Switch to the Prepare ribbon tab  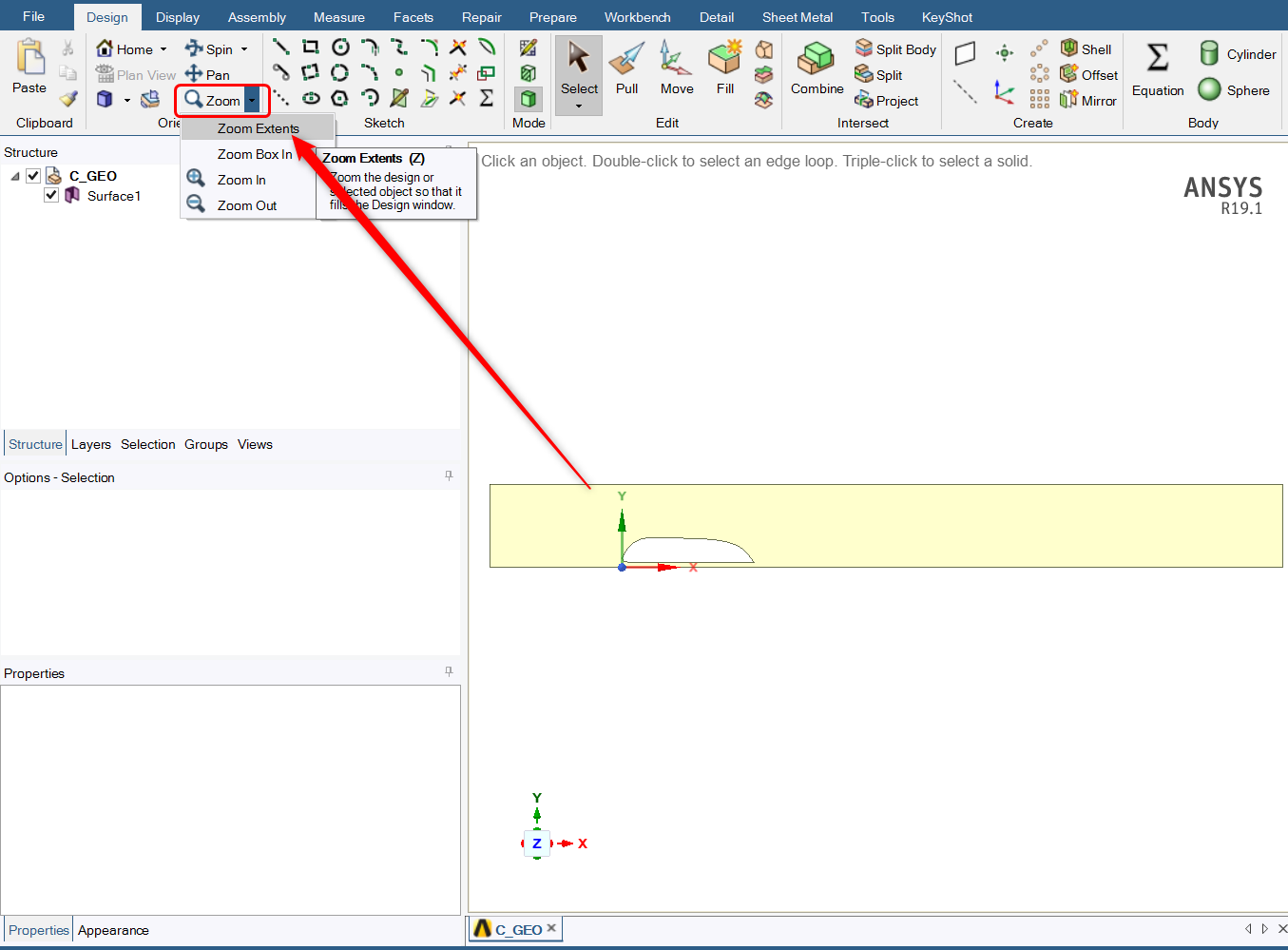[x=553, y=17]
